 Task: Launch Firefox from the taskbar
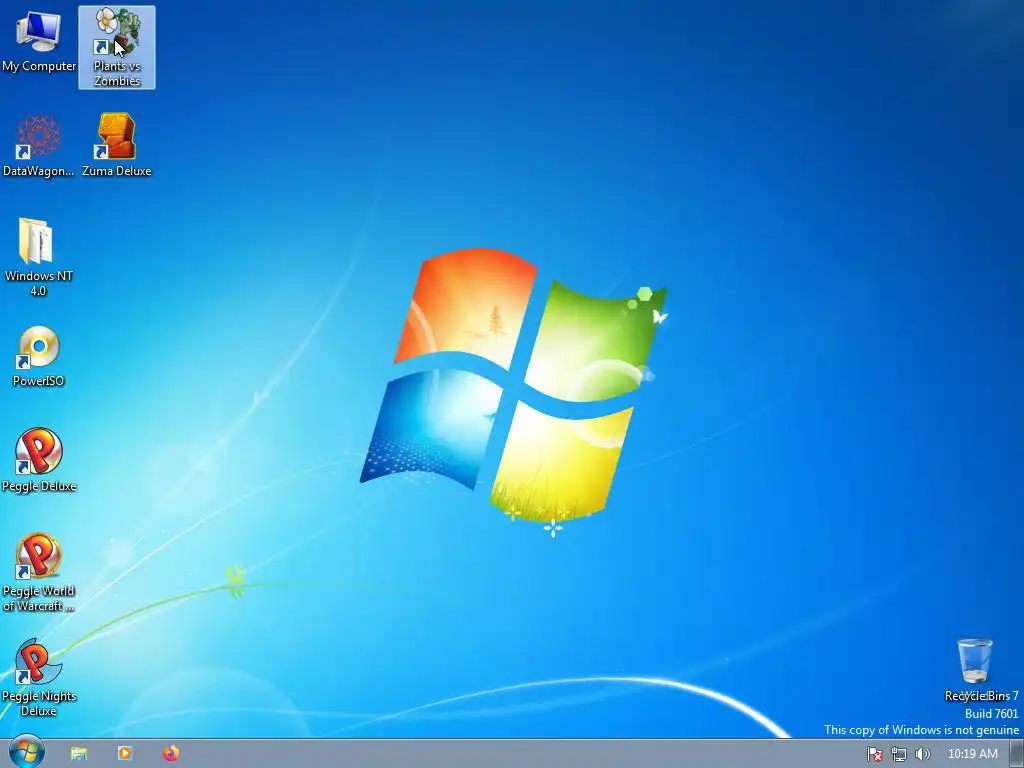[x=171, y=754]
